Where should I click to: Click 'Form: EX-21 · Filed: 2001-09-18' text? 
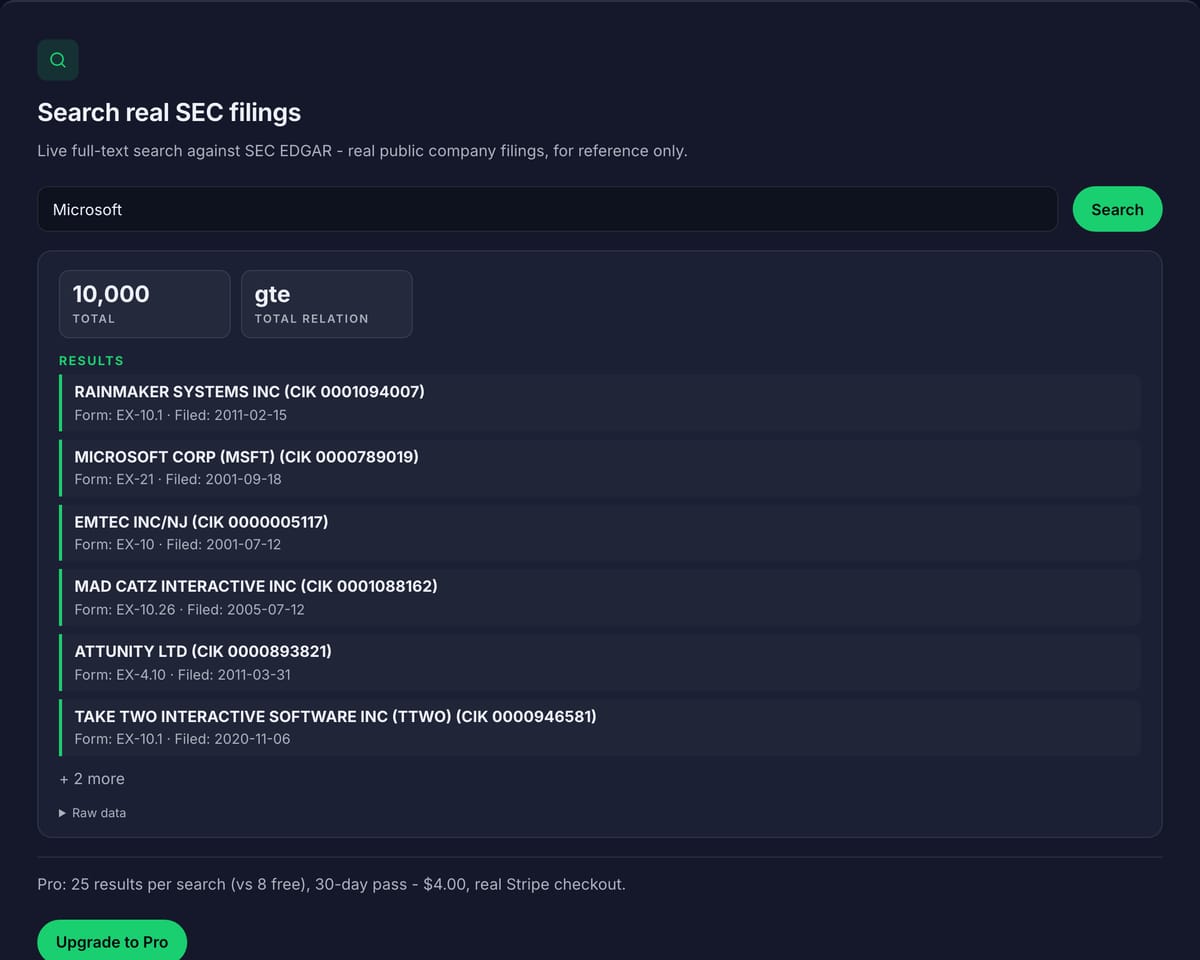click(178, 480)
